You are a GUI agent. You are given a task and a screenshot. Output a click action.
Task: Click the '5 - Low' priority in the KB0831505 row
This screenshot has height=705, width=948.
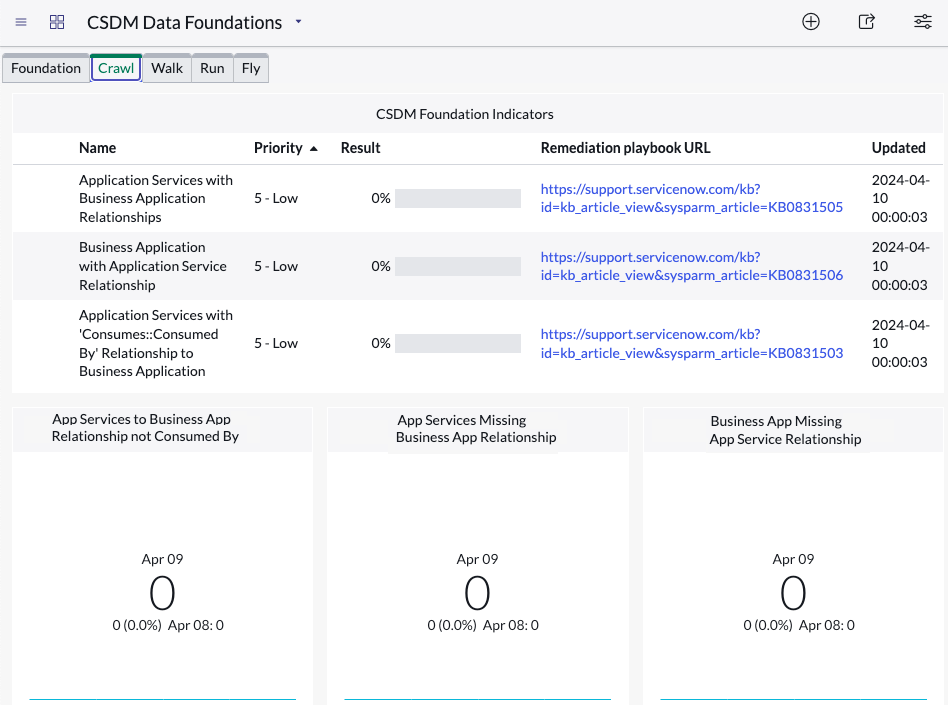(x=276, y=198)
